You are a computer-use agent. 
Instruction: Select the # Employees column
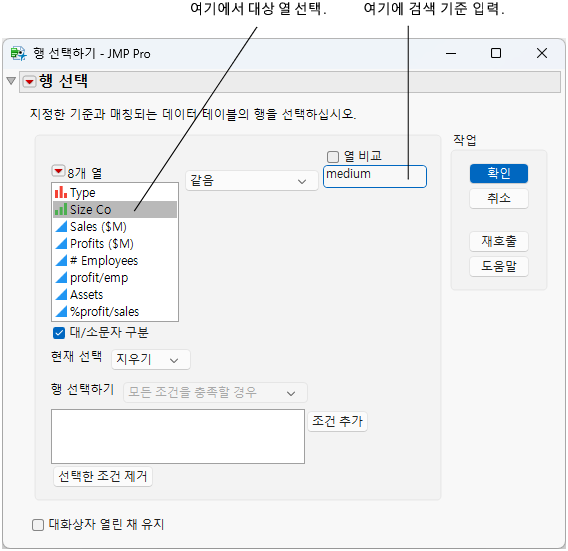(x=115, y=260)
